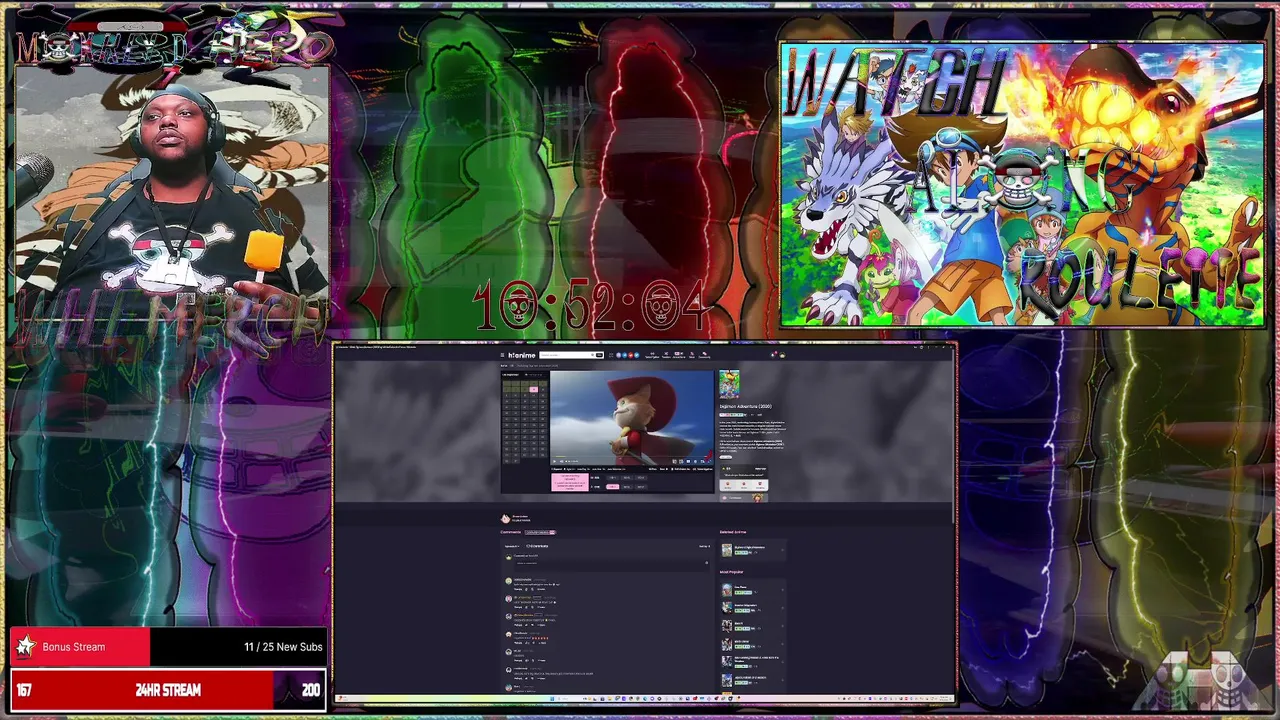Open the Twitter social icon in header
Viewport: 1280px width, 720px height.
point(637,355)
